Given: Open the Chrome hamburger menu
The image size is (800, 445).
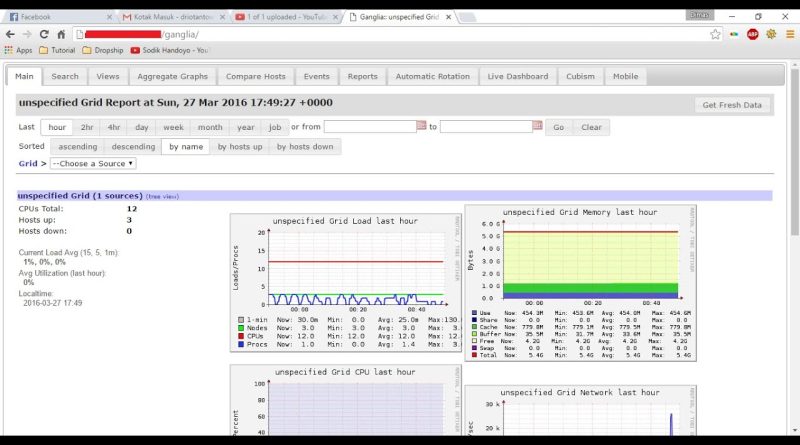Looking at the screenshot, I should pyautogui.click(x=790, y=34).
